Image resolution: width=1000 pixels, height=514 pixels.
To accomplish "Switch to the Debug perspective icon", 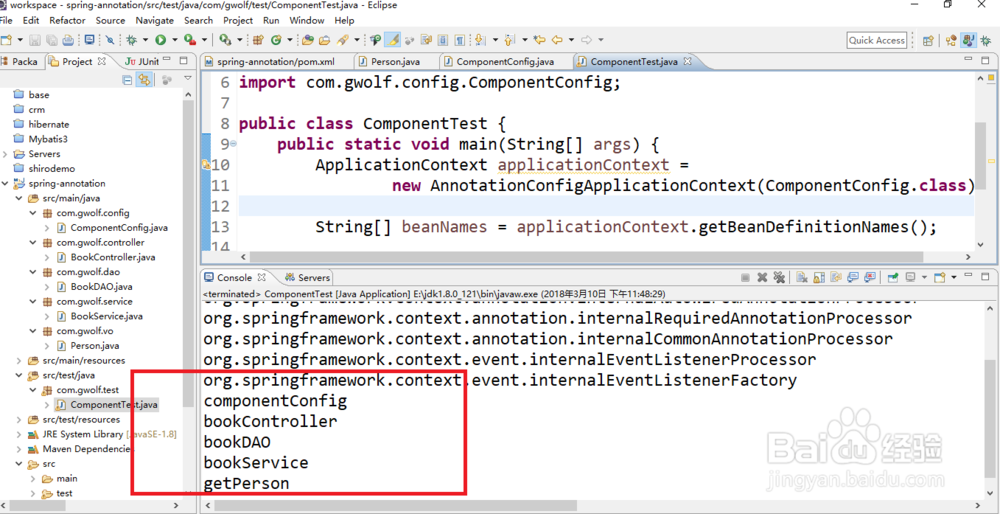I will pos(985,40).
